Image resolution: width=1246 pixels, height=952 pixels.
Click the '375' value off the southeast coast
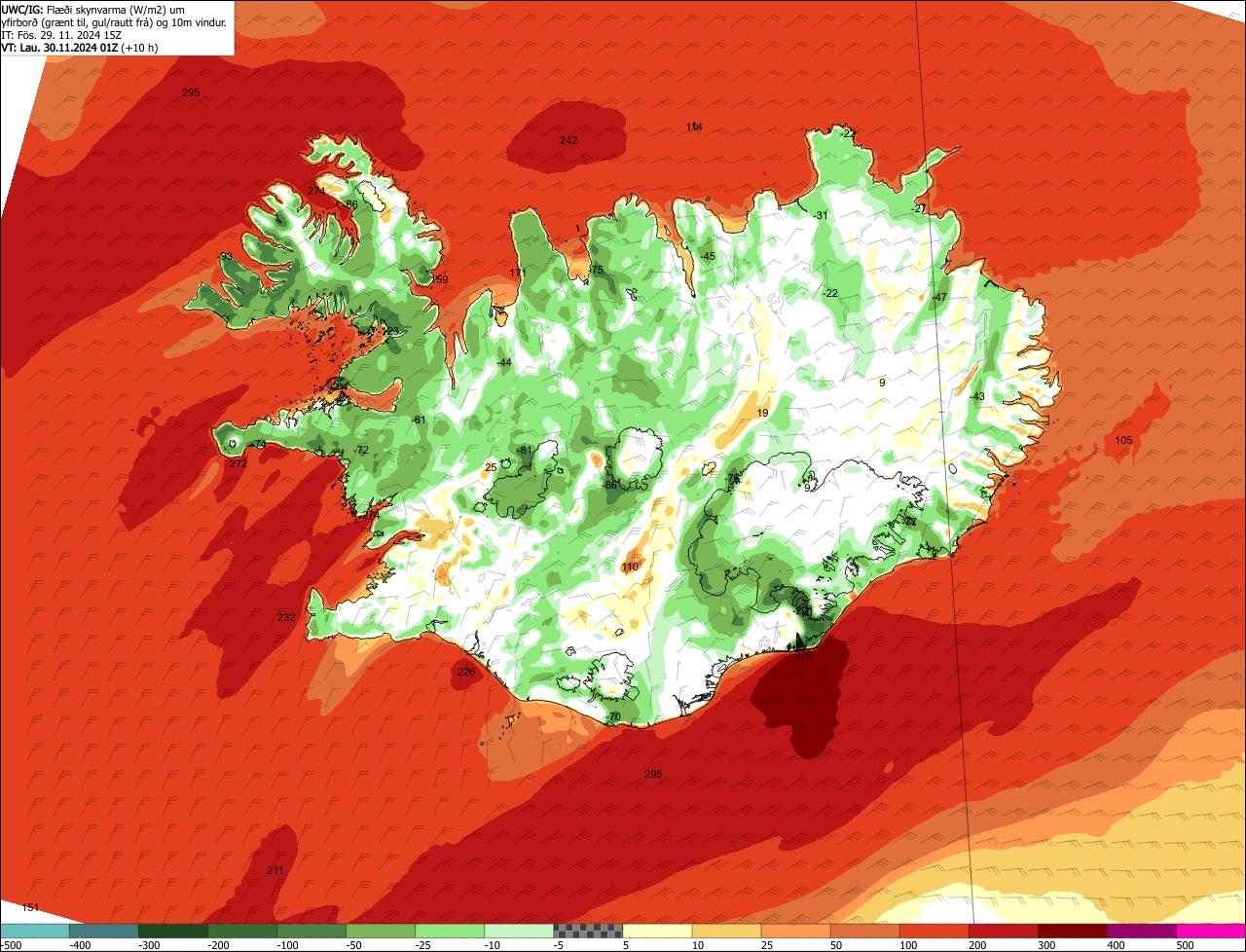(803, 656)
